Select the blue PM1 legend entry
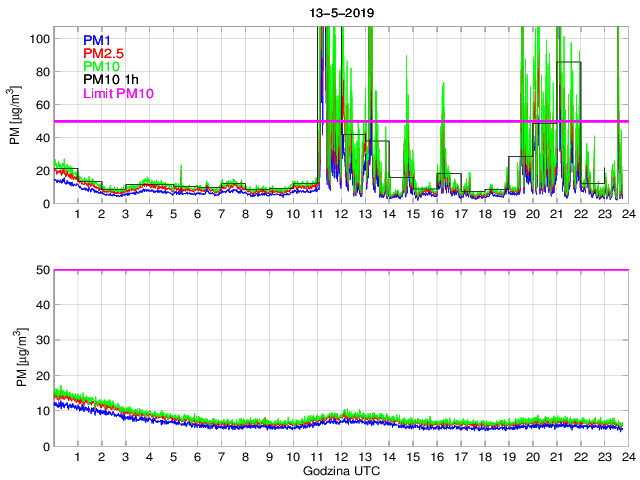640x480 pixels. click(x=98, y=40)
